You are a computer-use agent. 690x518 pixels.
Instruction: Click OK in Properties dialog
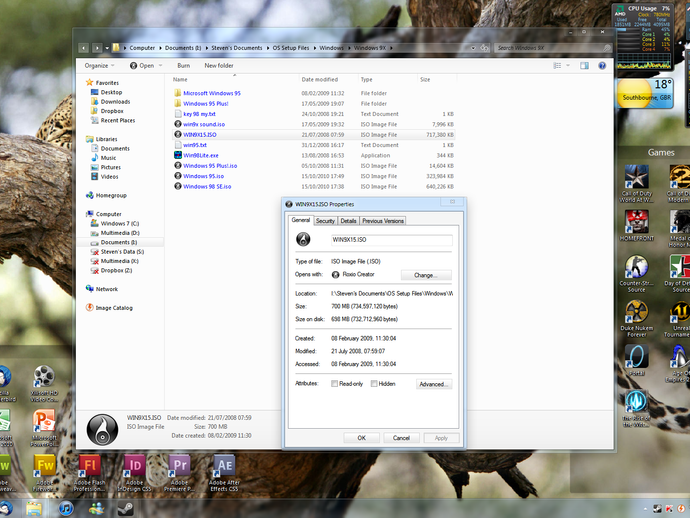click(x=361, y=438)
